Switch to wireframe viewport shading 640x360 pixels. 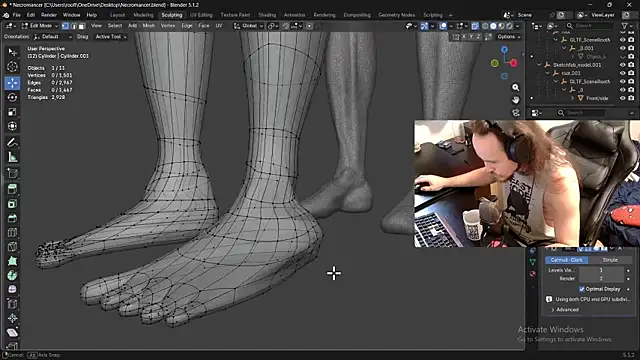(x=485, y=26)
